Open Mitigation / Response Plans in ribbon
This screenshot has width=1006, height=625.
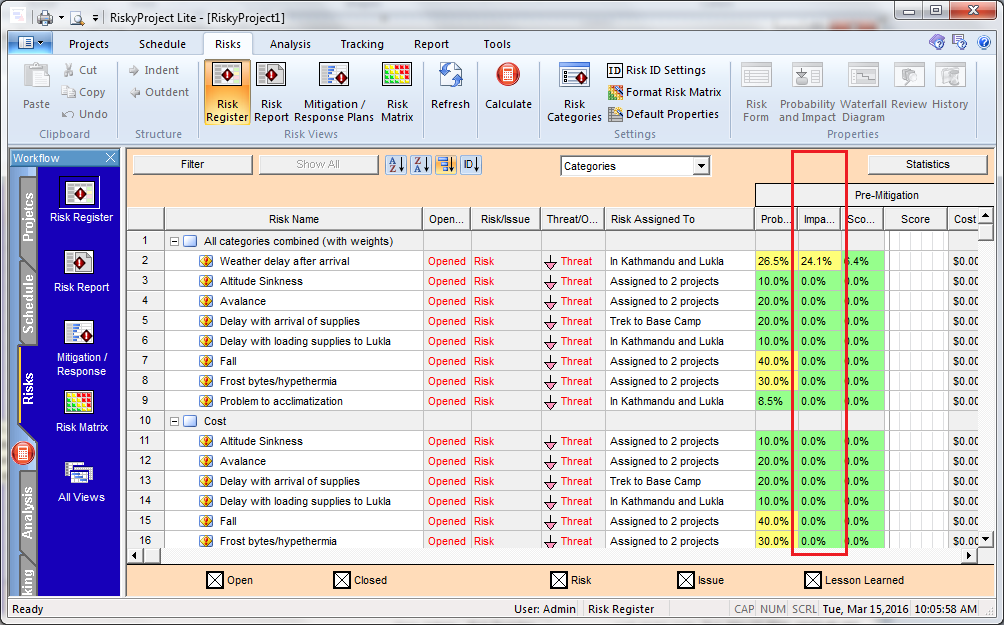coord(334,92)
